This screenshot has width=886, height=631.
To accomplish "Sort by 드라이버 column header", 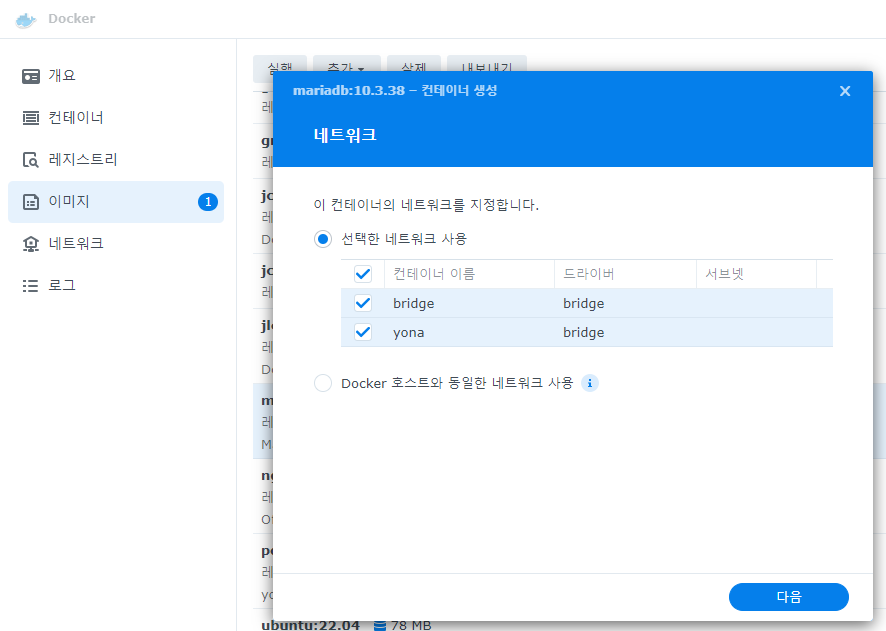I will tap(626, 274).
